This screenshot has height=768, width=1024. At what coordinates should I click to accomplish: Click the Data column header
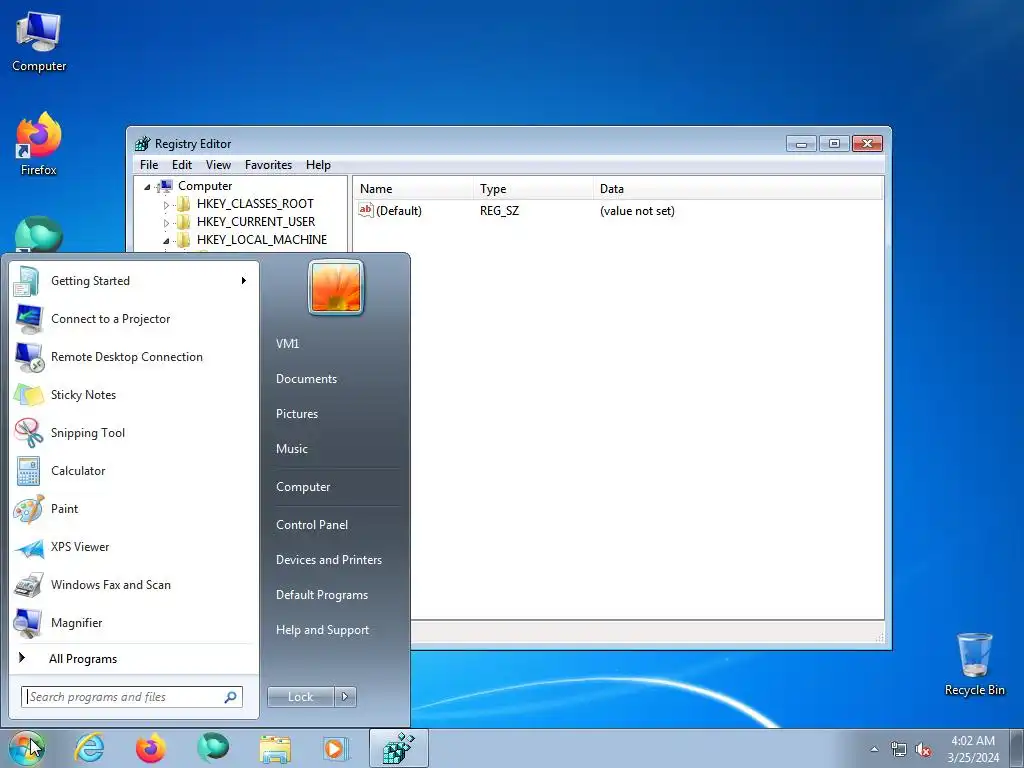[x=738, y=189]
